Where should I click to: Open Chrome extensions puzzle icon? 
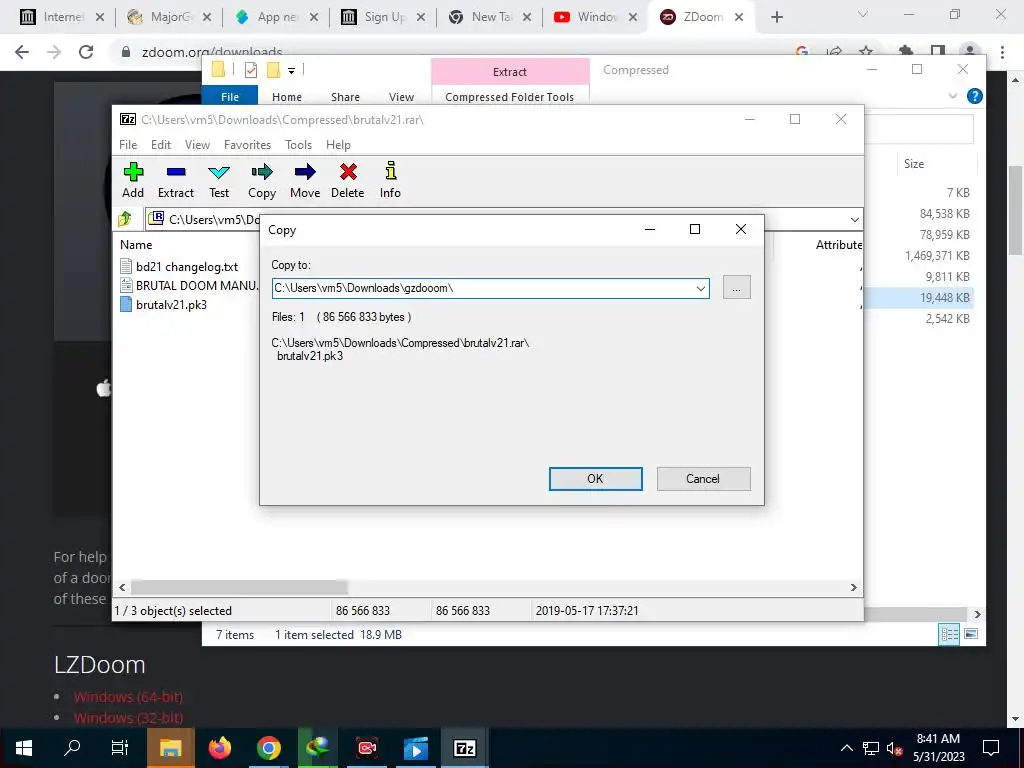click(906, 52)
